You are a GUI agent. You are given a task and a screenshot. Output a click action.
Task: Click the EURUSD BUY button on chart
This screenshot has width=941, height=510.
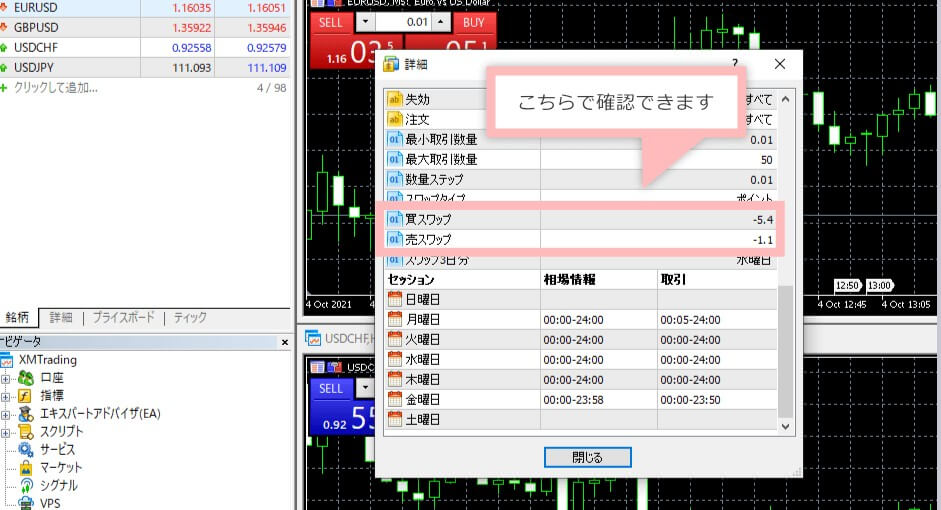474,23
